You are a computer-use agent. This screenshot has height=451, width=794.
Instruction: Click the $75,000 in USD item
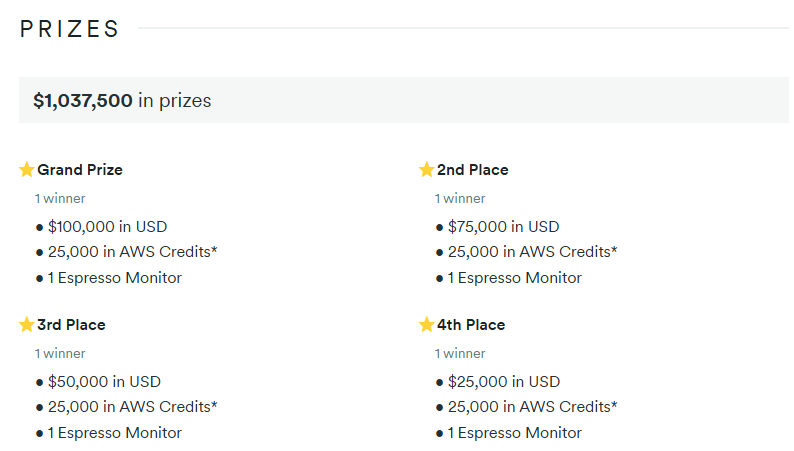[x=503, y=226]
